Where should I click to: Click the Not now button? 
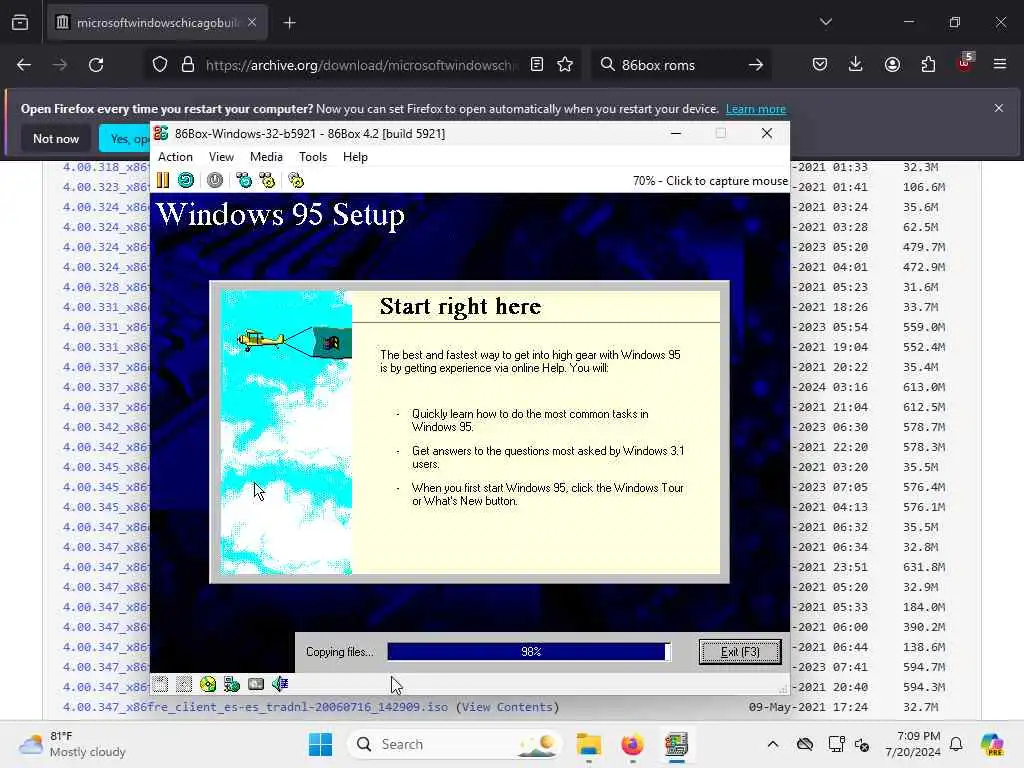[56, 138]
